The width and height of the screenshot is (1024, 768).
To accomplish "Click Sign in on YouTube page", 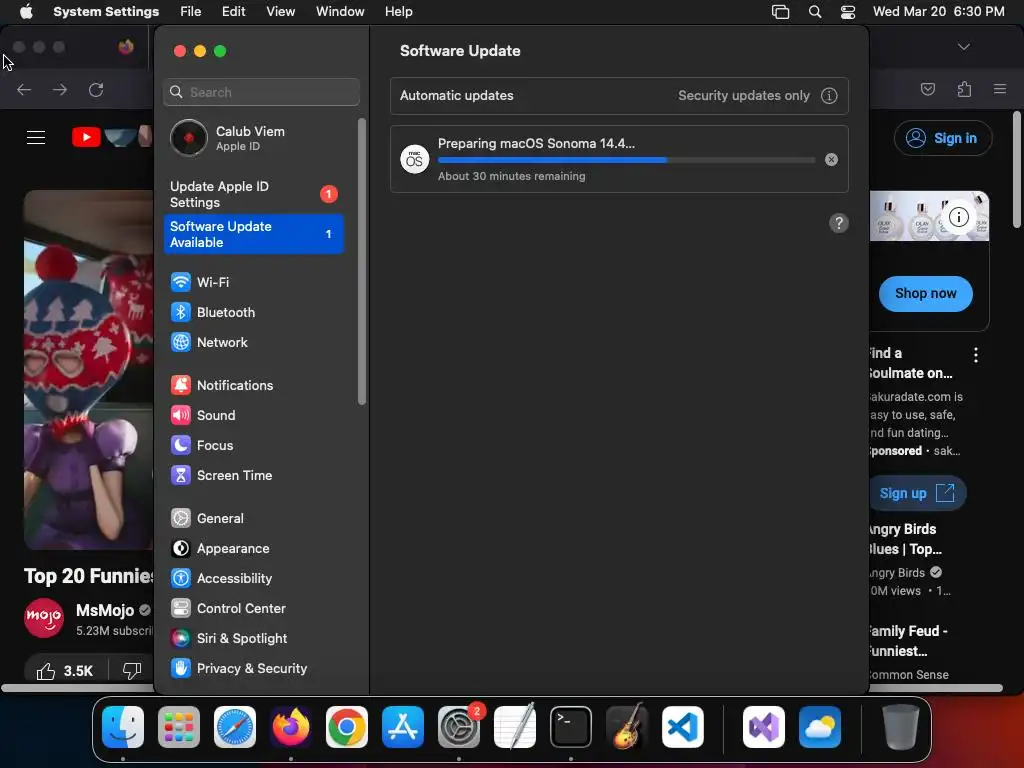I will point(943,138).
